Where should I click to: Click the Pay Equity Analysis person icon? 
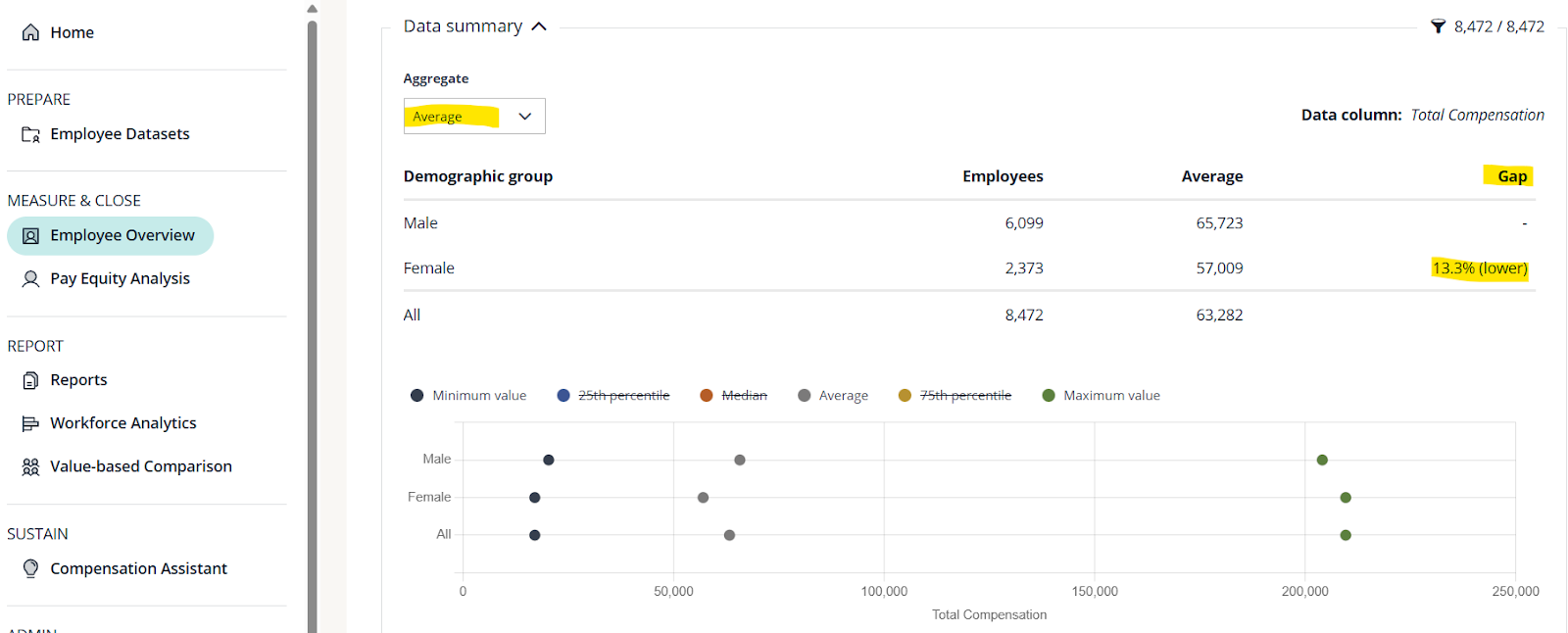(x=31, y=279)
